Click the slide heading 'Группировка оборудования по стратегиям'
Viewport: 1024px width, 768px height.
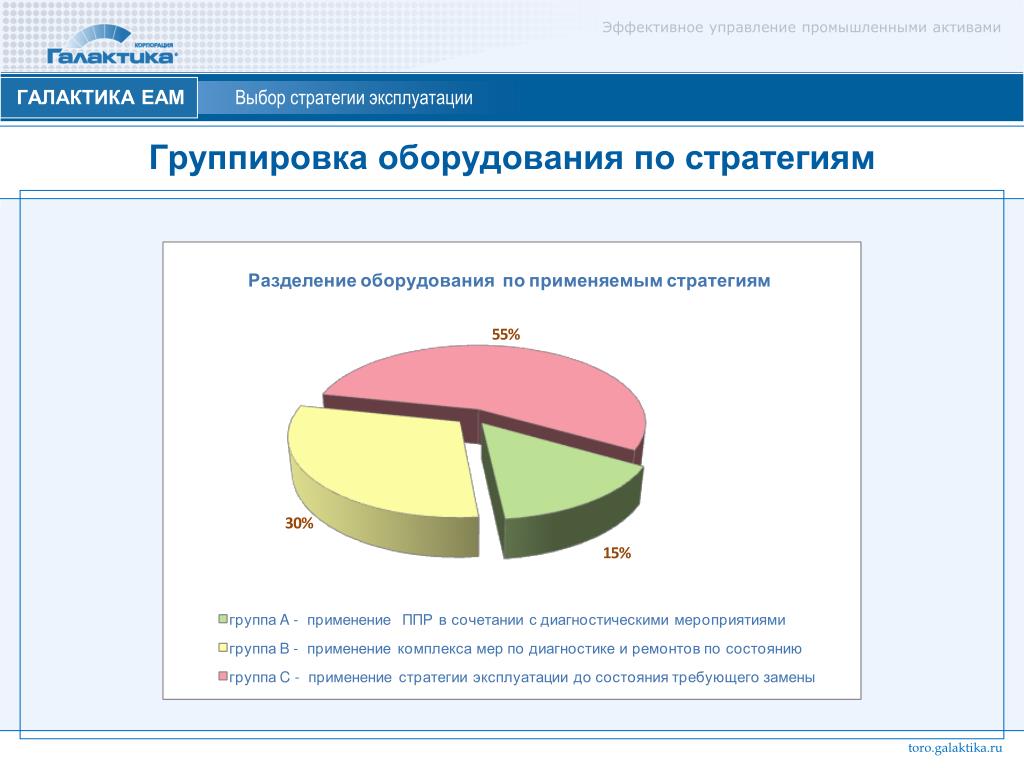coord(511,157)
